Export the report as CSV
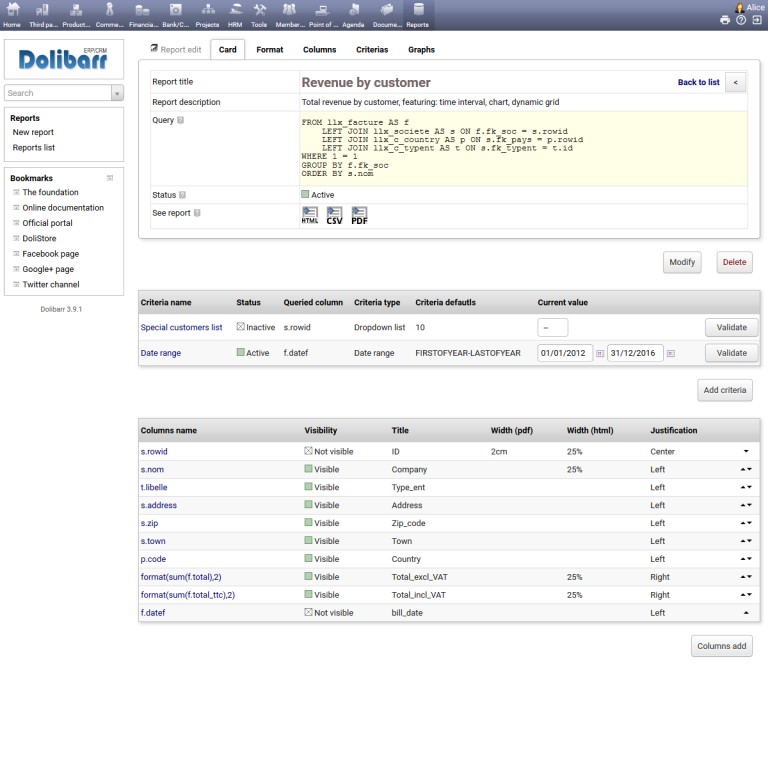768x768 pixels. pos(334,214)
